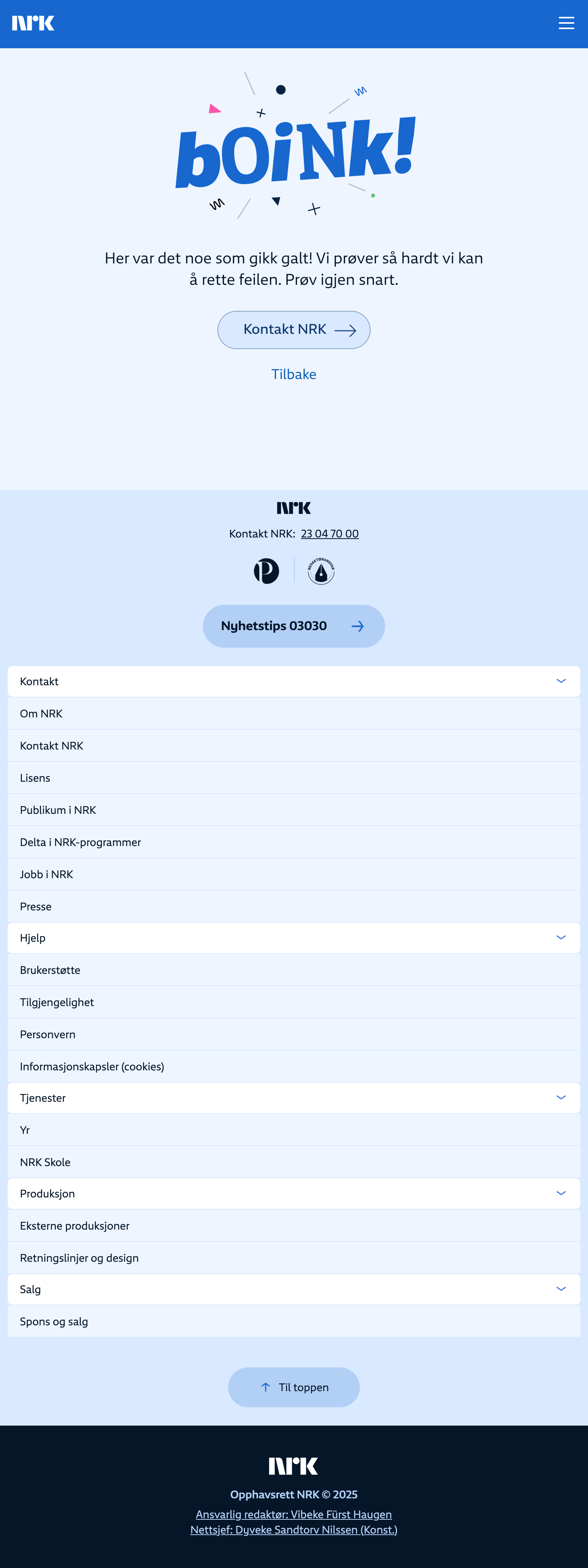Viewport: 588px width, 1568px height.
Task: Click the Kontakt NRK button
Action: 294,330
